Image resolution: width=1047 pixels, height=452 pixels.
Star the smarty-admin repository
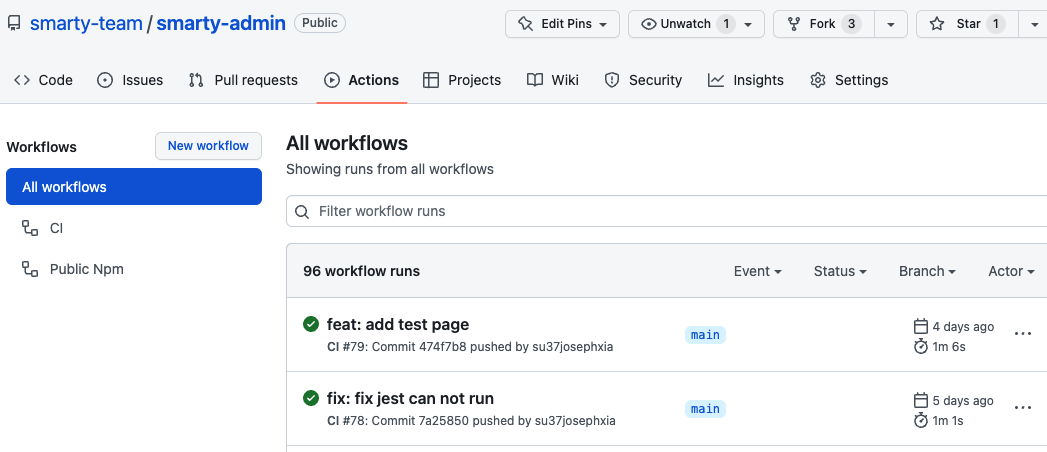pos(958,24)
